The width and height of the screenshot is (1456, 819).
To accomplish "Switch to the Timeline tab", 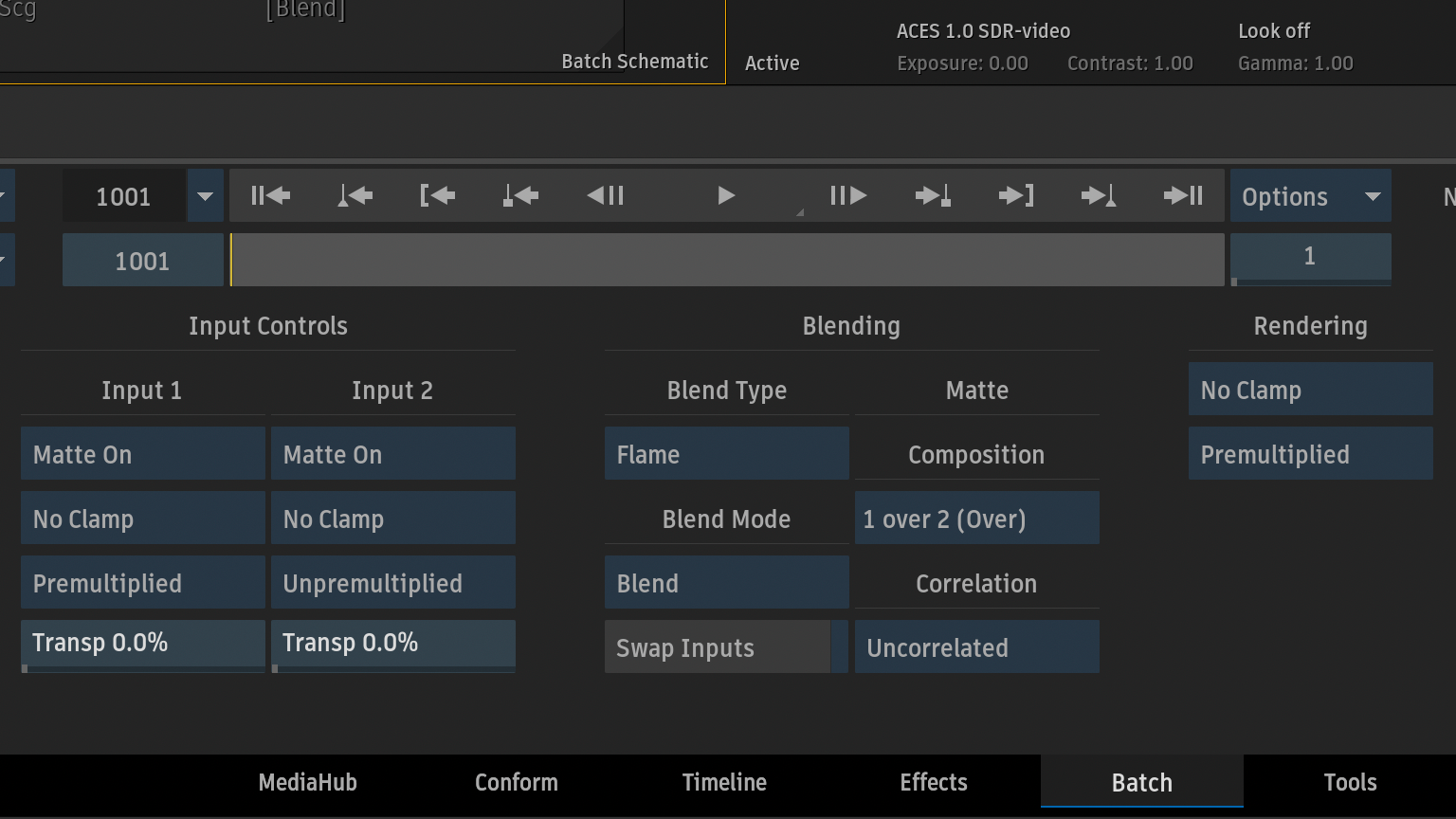I will pos(724,782).
